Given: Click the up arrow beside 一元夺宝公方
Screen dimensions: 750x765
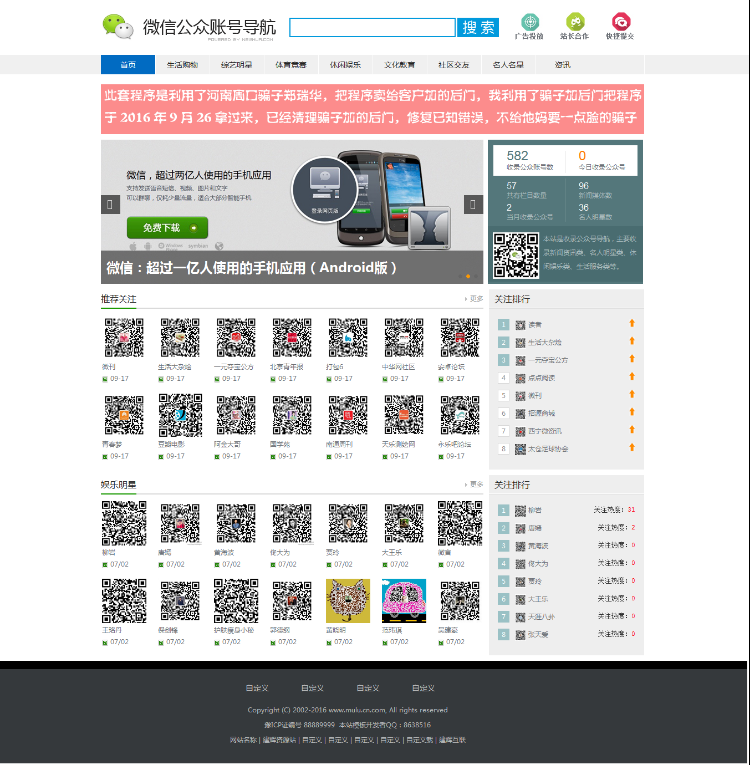Looking at the screenshot, I should pos(632,359).
